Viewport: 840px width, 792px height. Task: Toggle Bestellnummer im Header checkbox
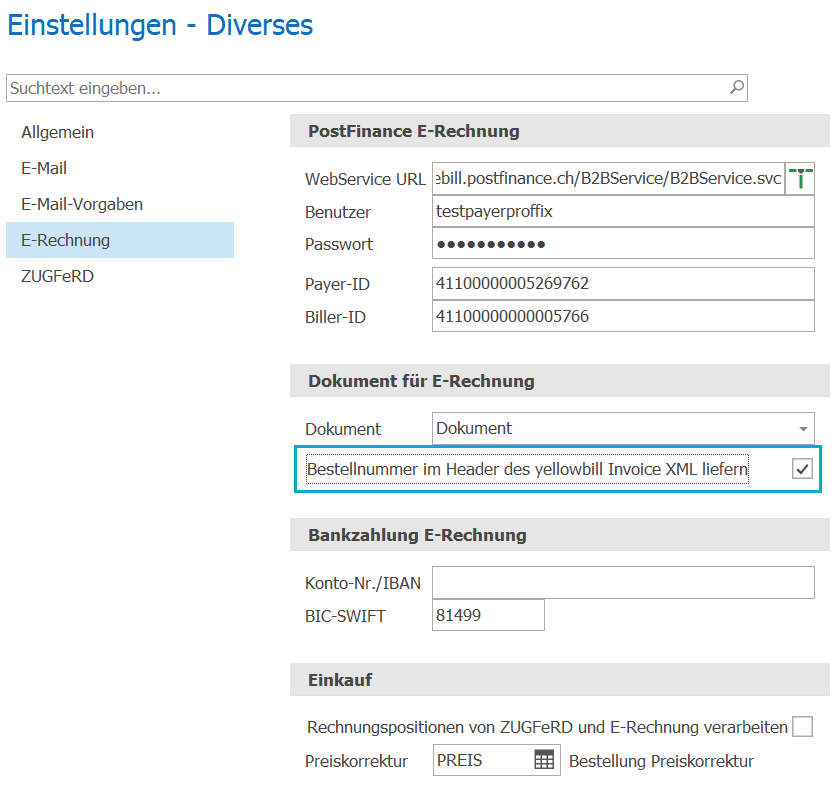click(802, 469)
